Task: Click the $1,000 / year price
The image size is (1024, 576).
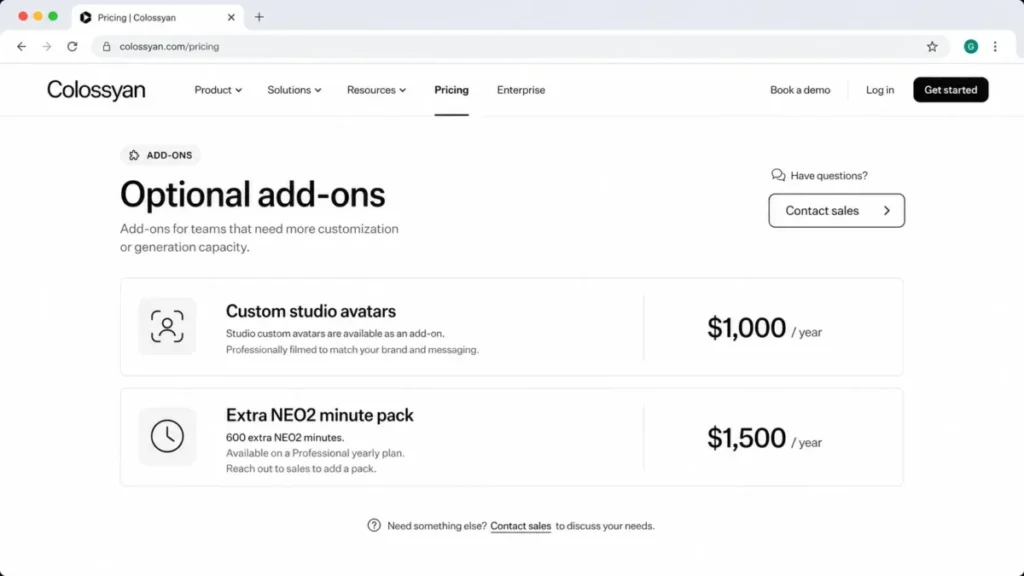Action: [764, 328]
